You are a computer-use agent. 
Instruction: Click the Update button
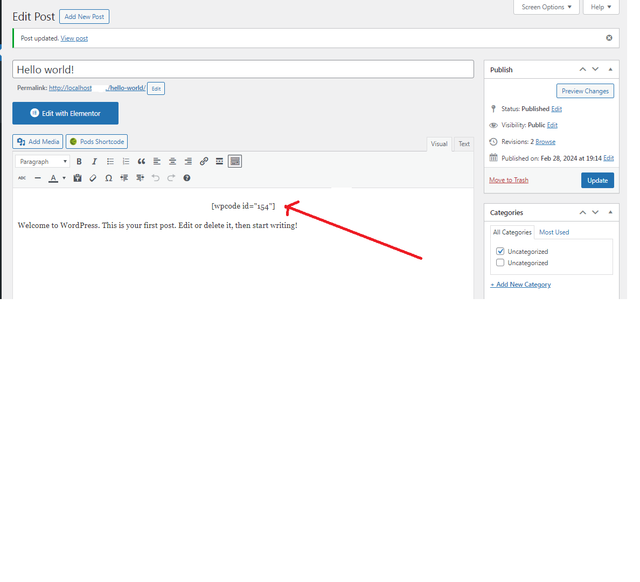(598, 180)
